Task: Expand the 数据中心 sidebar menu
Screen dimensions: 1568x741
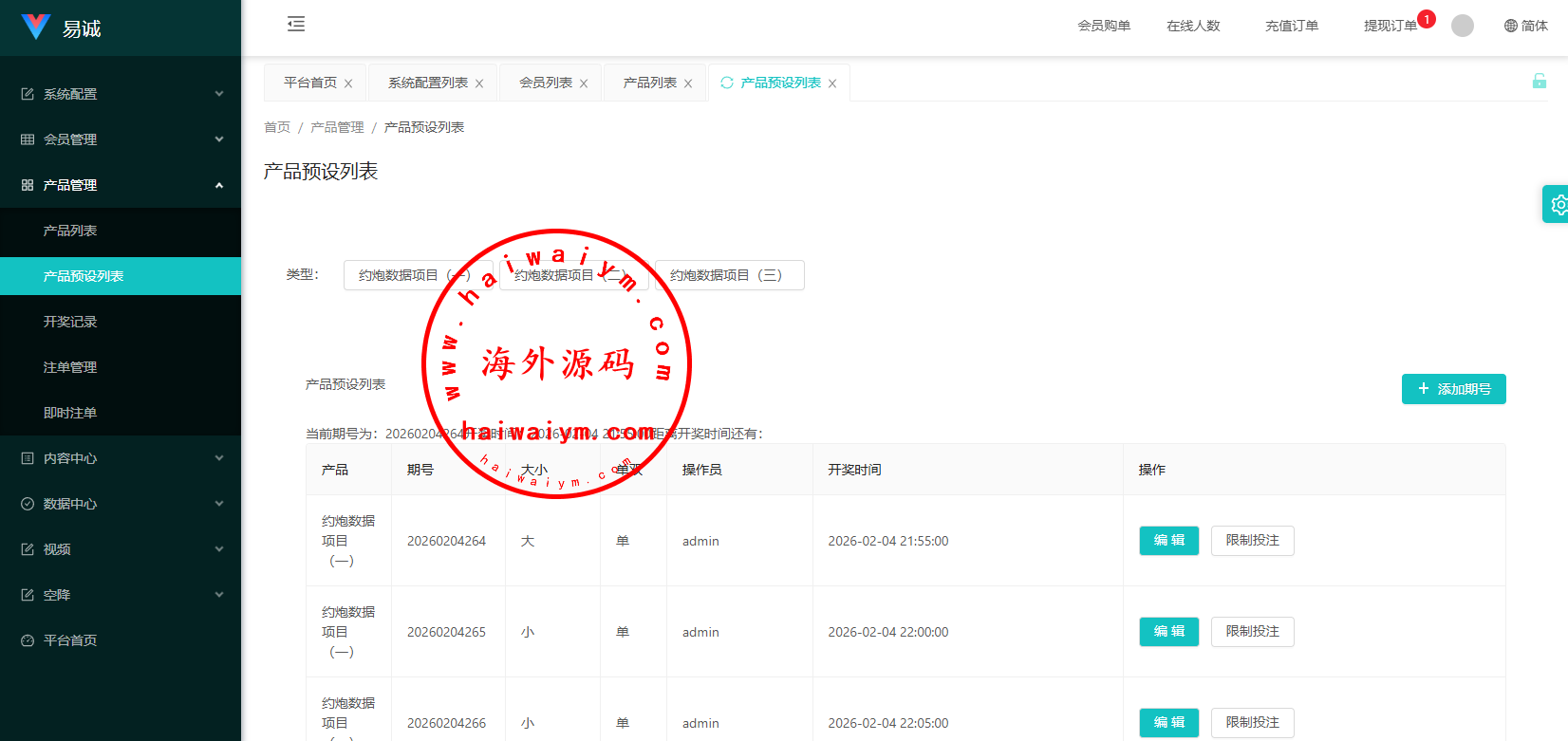Action: pyautogui.click(x=121, y=504)
